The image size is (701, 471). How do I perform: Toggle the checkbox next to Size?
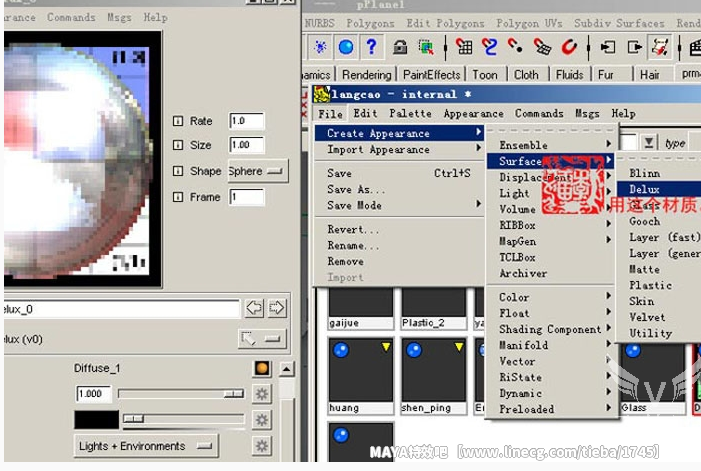[x=178, y=145]
